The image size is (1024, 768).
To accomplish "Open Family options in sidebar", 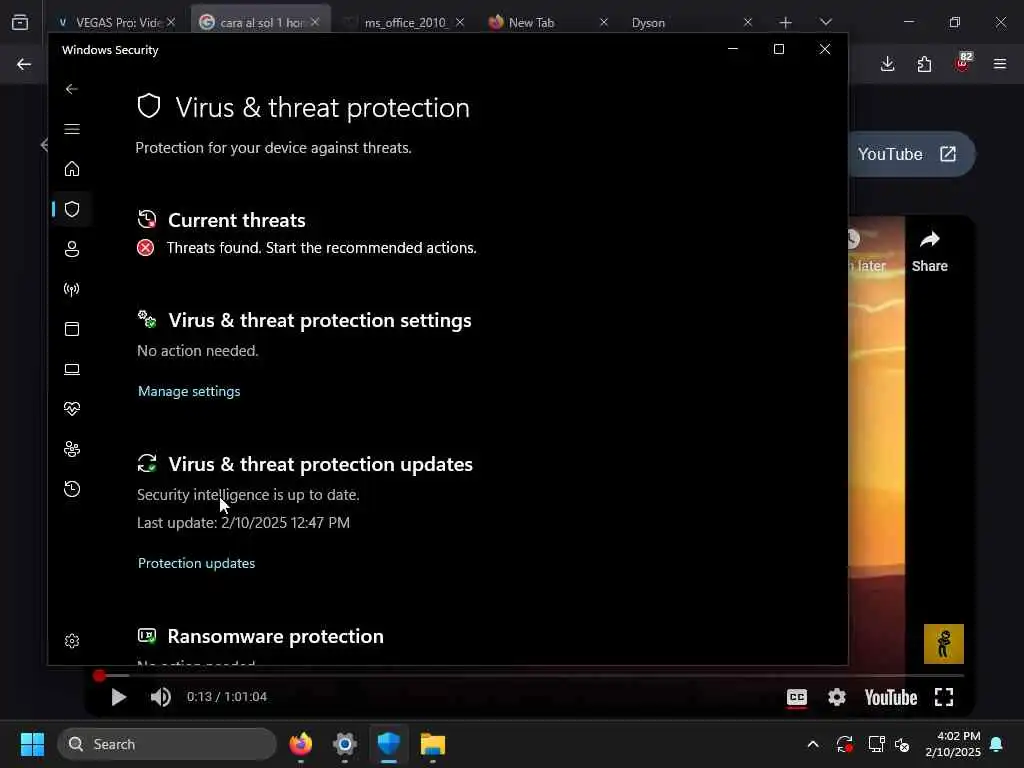I will pyautogui.click(x=72, y=449).
